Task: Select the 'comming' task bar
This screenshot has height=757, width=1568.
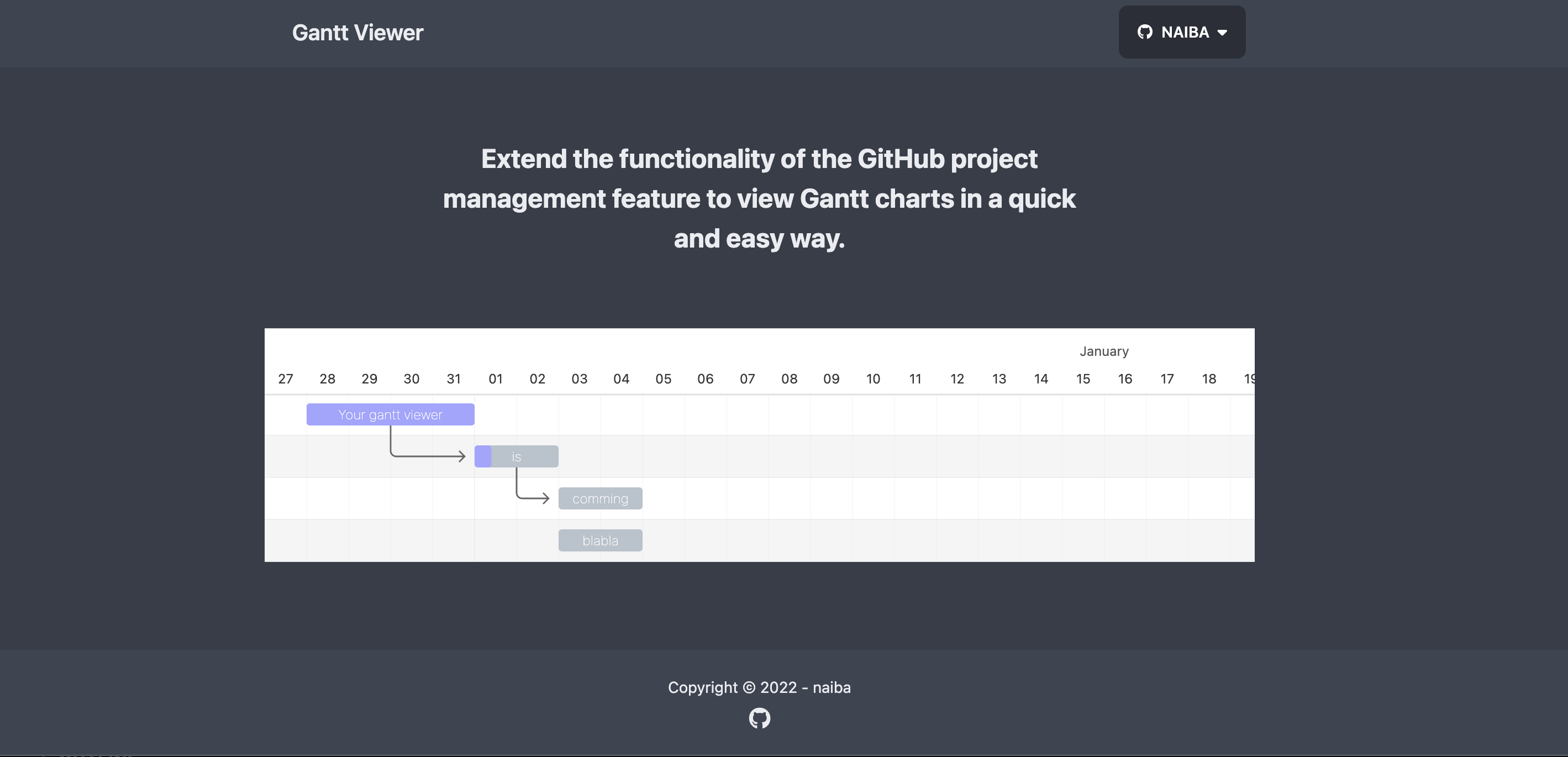Action: pyautogui.click(x=600, y=498)
